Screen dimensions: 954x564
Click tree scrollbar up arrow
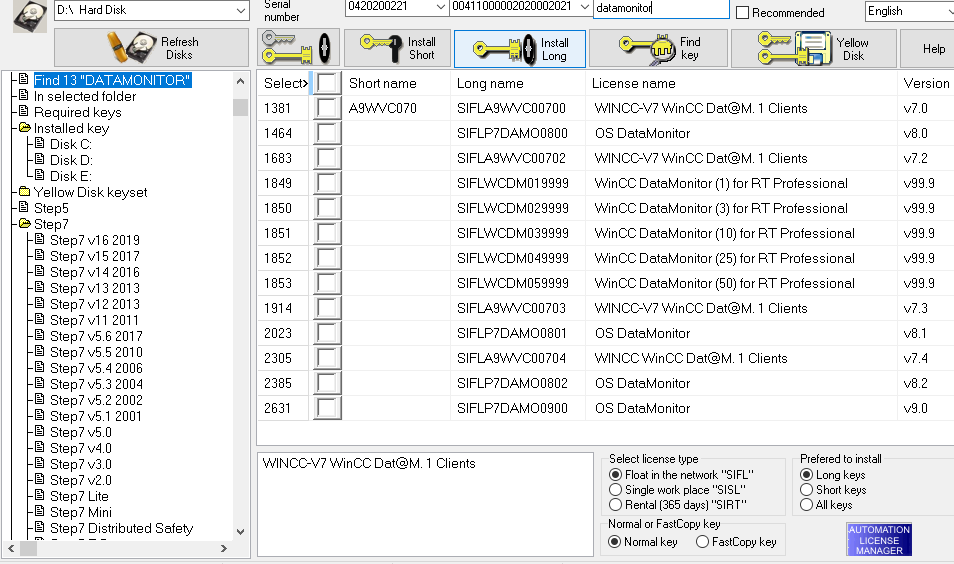pos(240,82)
